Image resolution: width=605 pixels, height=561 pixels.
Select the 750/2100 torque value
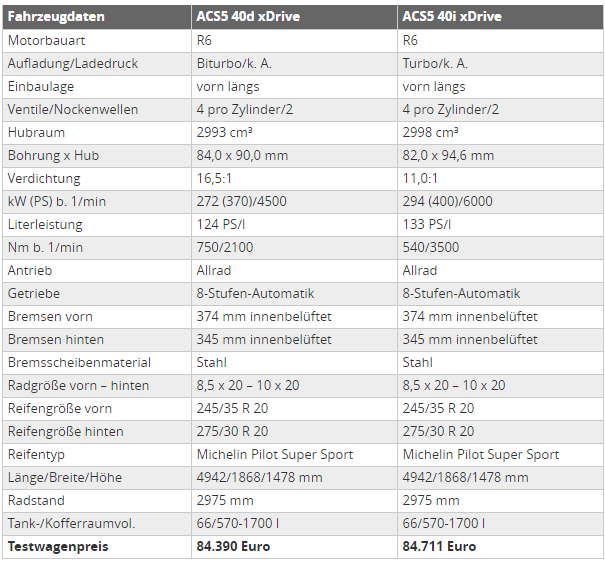(225, 247)
